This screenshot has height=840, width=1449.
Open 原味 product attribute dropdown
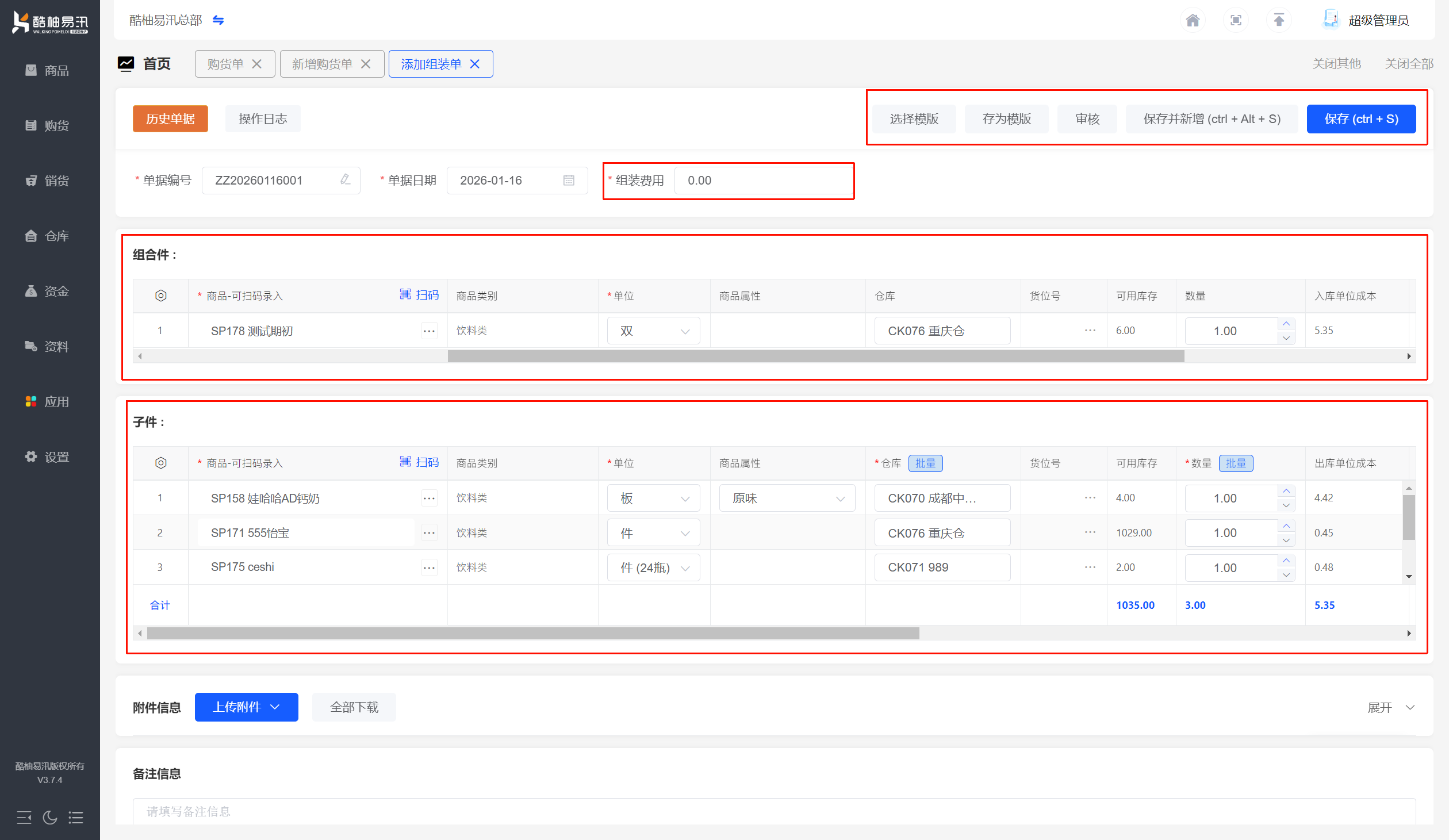(787, 498)
